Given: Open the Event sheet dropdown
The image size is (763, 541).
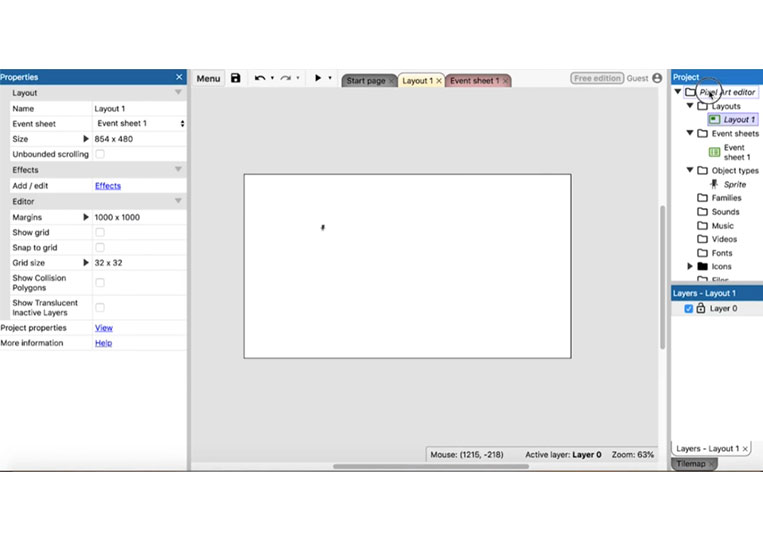Looking at the screenshot, I should 139,124.
